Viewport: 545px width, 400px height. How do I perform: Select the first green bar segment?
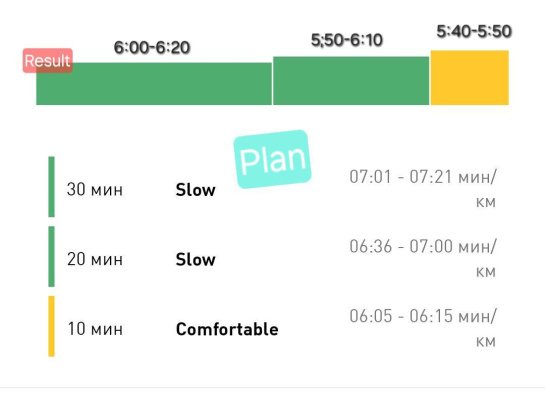[x=154, y=84]
